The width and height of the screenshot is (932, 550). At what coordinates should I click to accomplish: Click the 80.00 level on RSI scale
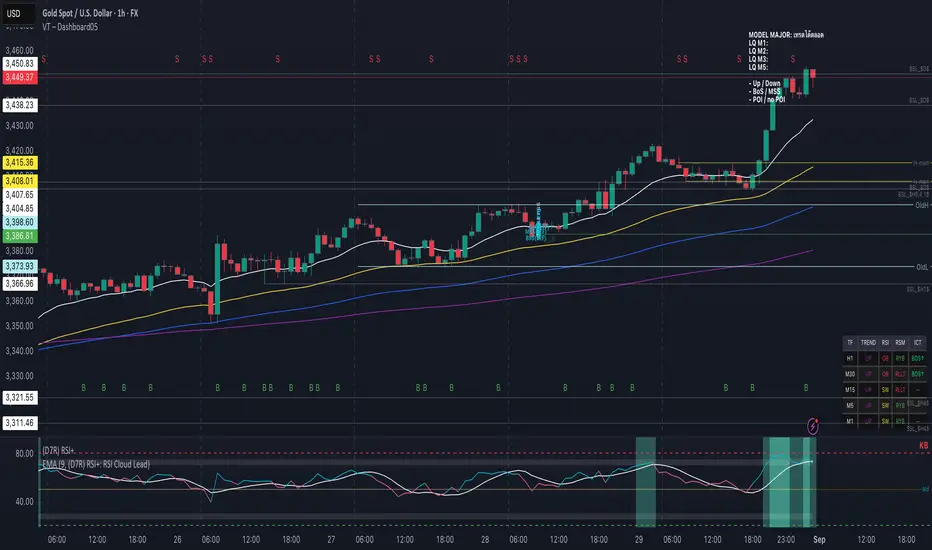pyautogui.click(x=24, y=453)
